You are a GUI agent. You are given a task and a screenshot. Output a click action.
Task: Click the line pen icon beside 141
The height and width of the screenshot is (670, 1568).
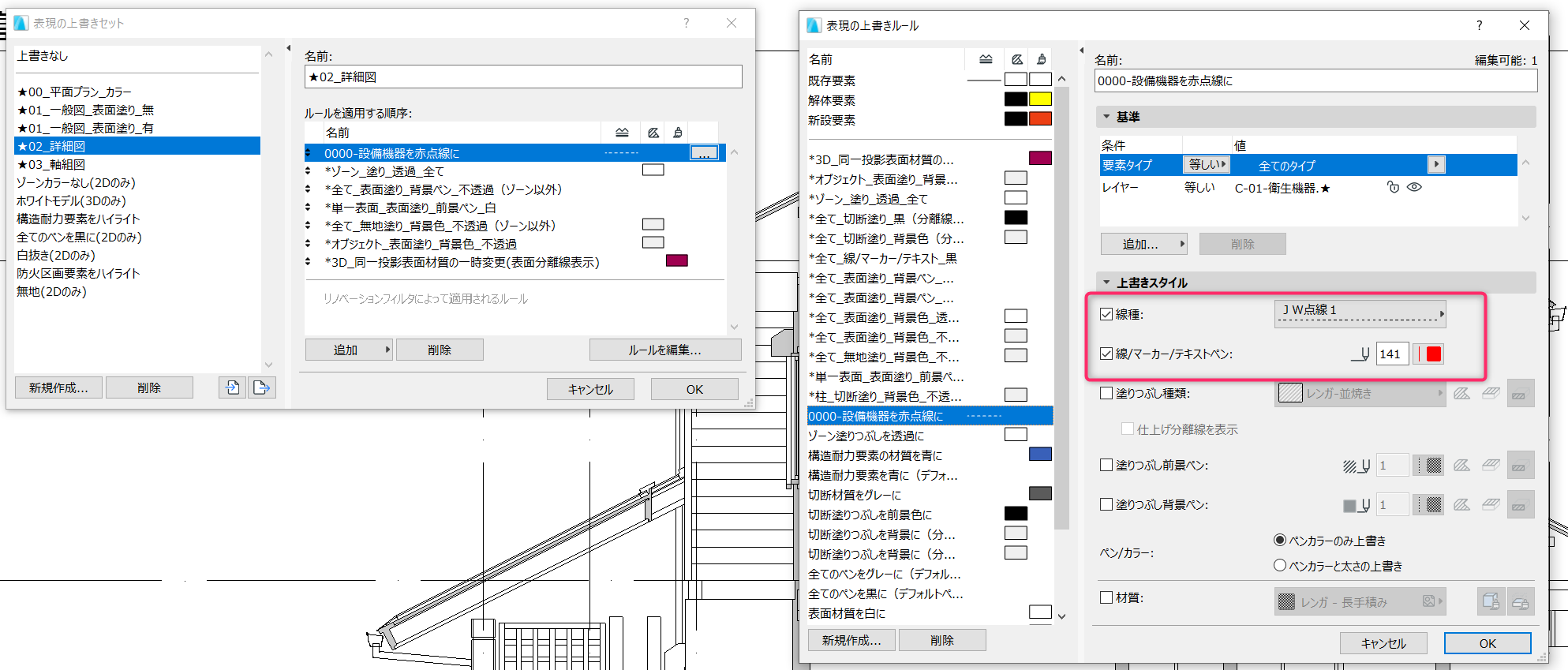point(1360,354)
